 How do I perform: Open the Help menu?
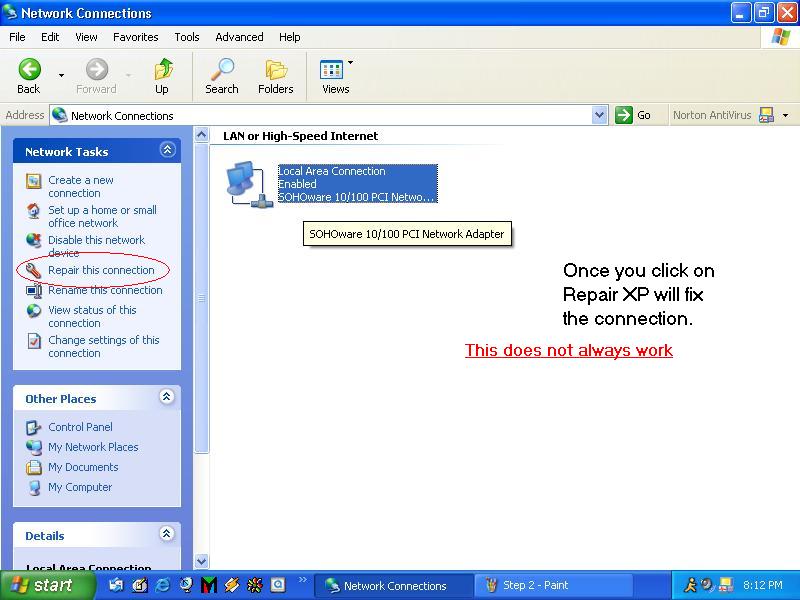(289, 37)
